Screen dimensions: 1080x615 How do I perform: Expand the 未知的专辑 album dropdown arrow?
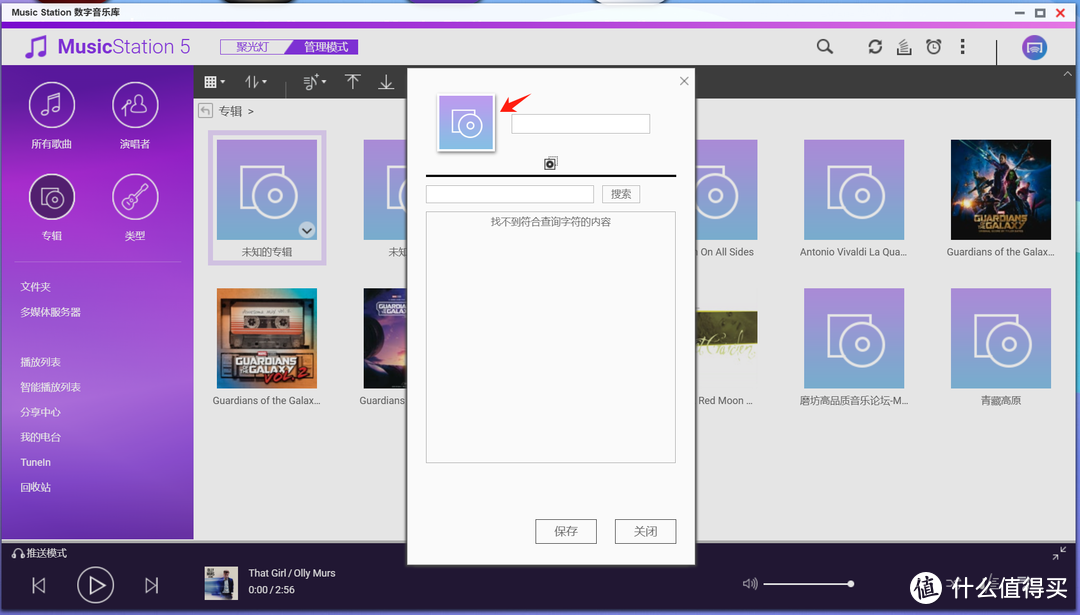[307, 230]
